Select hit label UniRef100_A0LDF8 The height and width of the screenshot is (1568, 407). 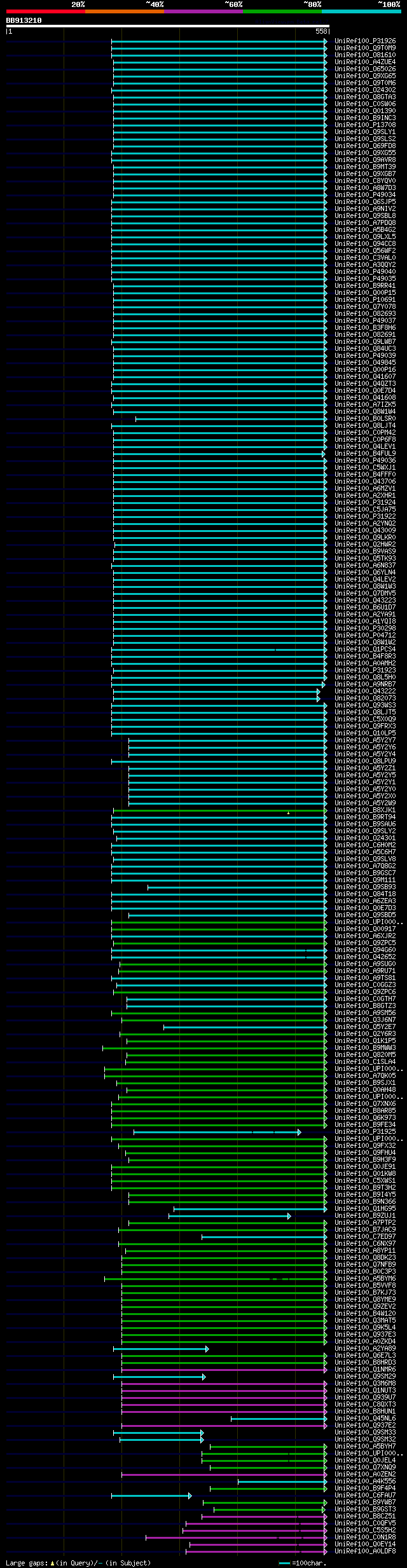pos(365,1551)
